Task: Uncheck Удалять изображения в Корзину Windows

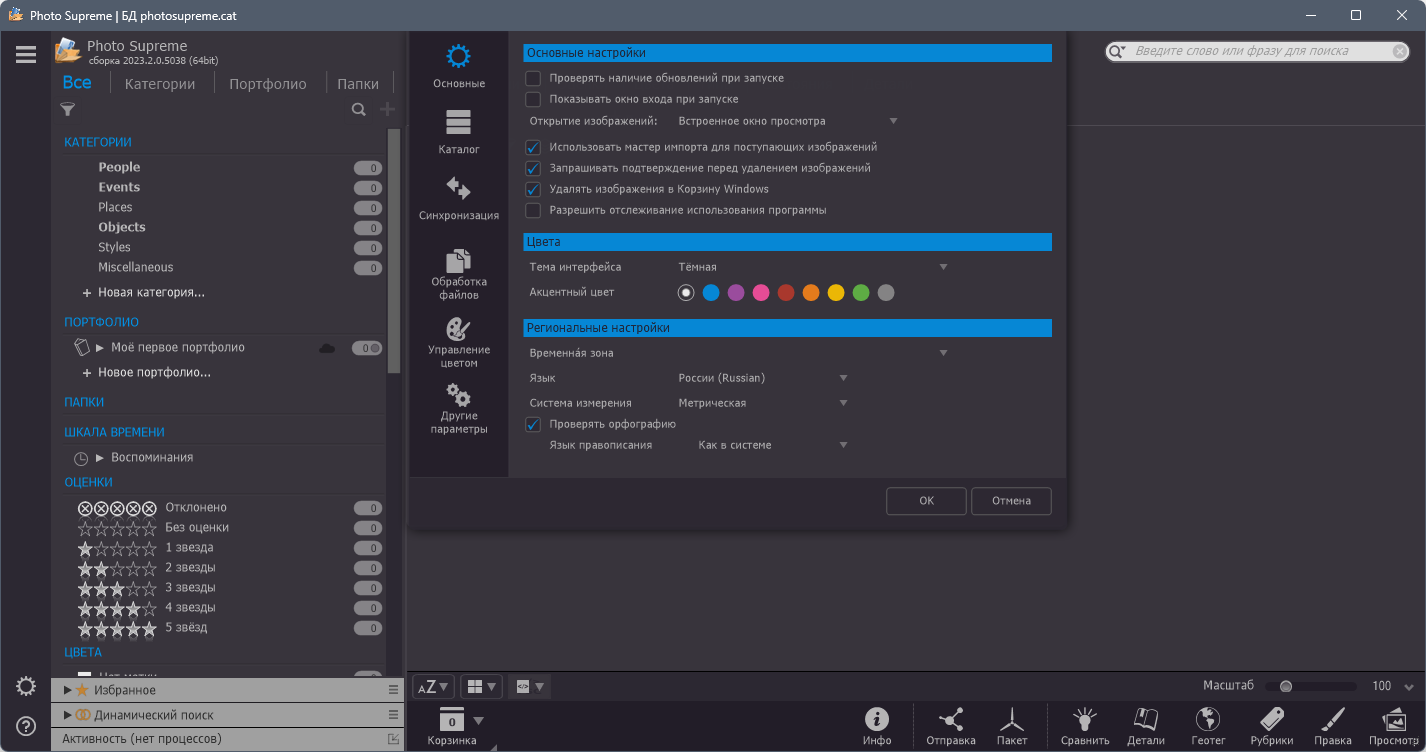Action: click(533, 189)
